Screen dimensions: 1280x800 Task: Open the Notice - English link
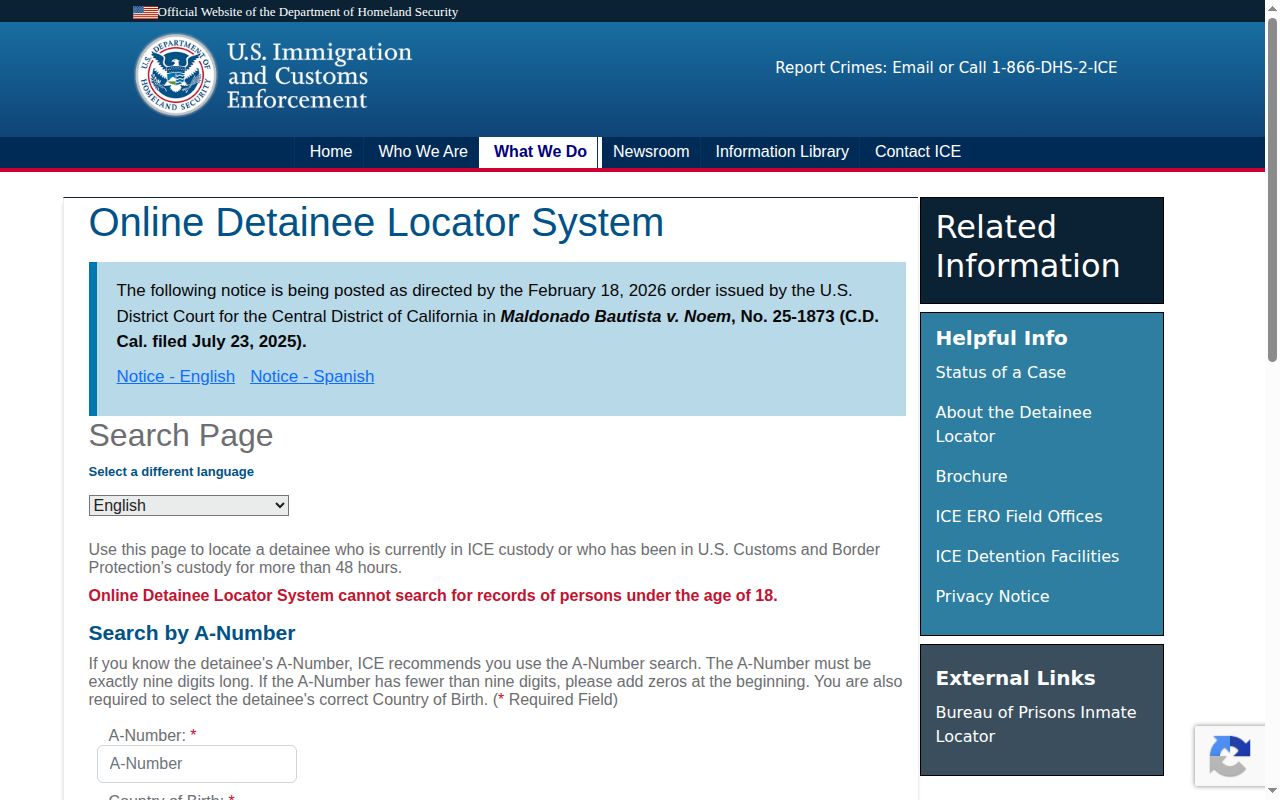pyautogui.click(x=176, y=376)
